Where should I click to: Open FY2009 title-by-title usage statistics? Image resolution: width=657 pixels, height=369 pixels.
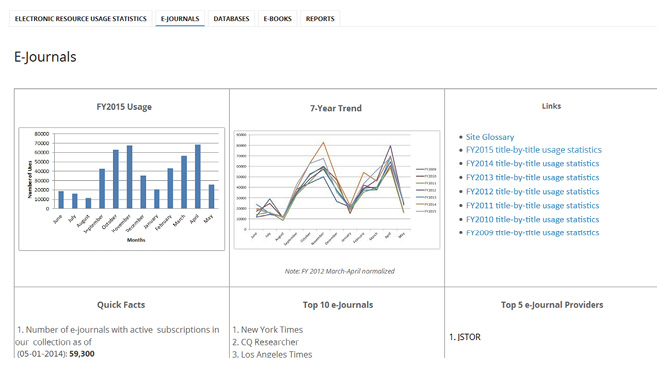[x=533, y=232]
